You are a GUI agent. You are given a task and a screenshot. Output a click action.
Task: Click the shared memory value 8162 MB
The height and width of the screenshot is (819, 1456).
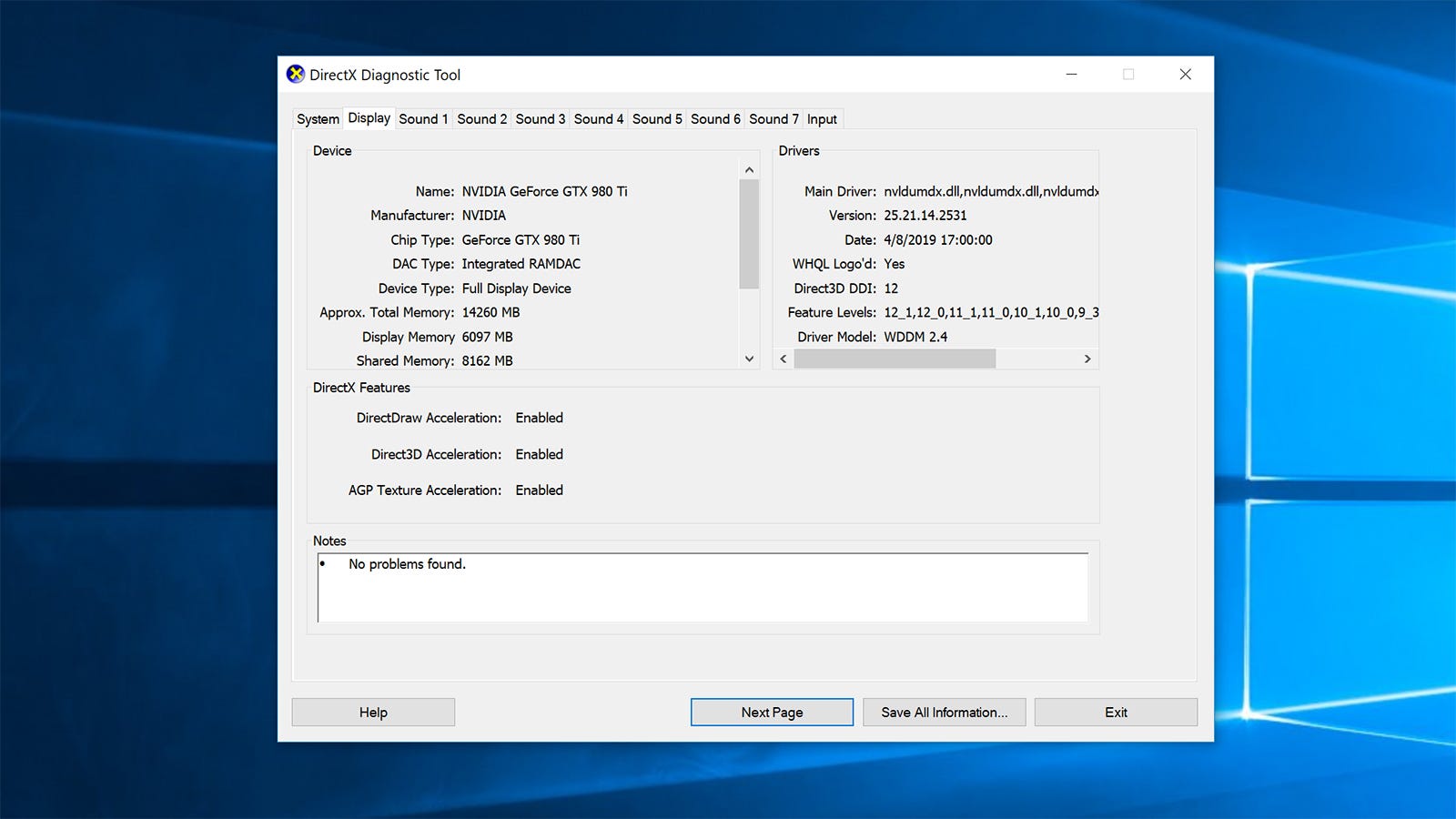pyautogui.click(x=487, y=361)
